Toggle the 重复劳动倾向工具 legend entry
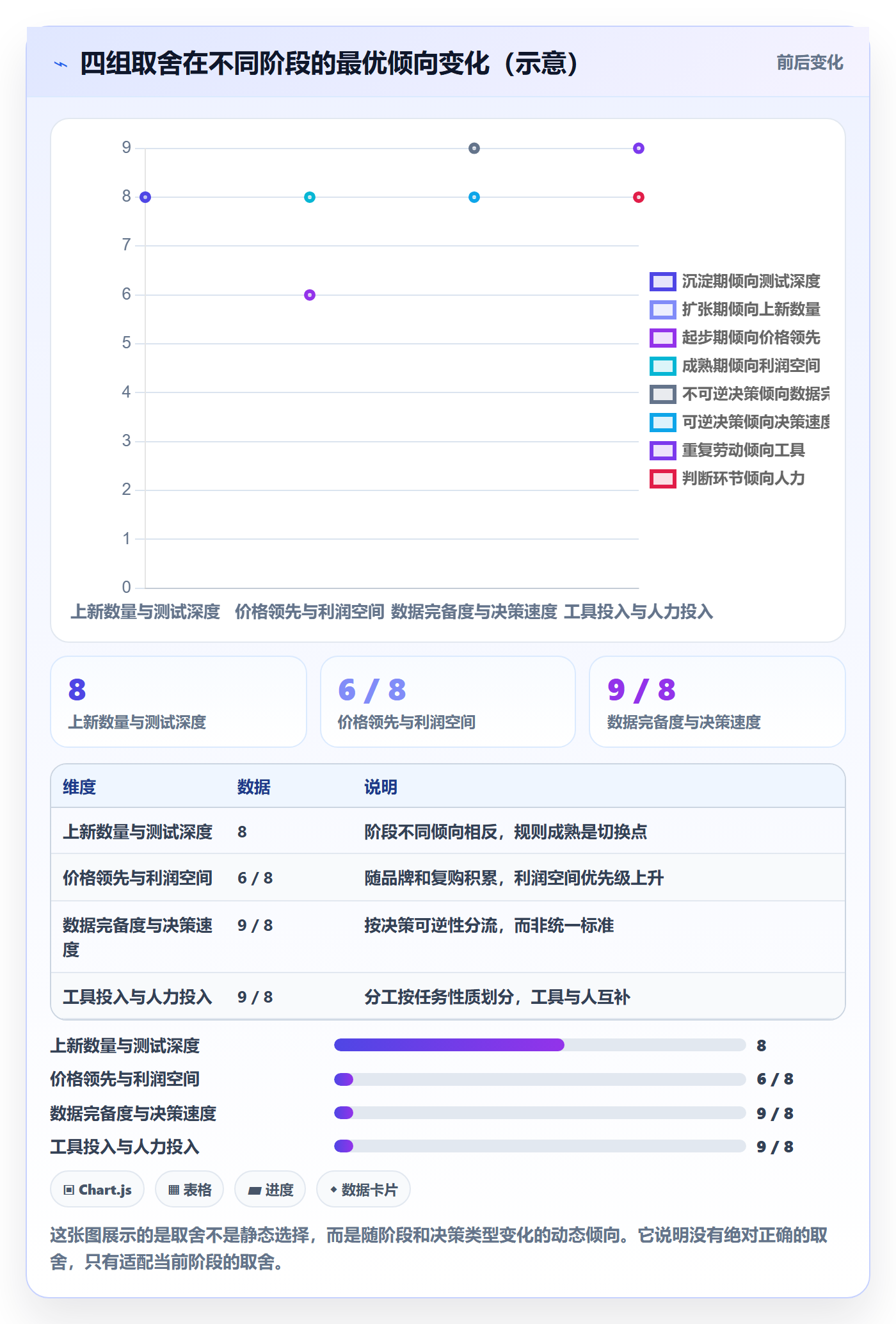The height and width of the screenshot is (1324, 896). [x=727, y=450]
